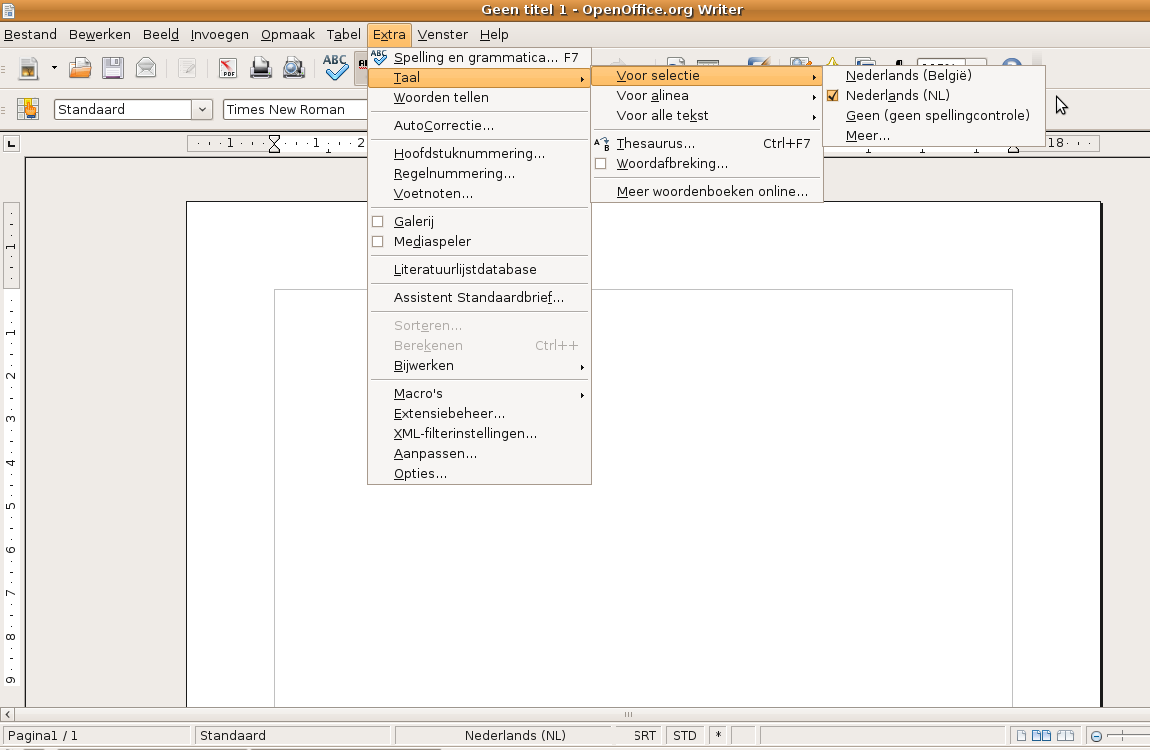
Task: Click Nederlands (NL) language in status bar
Action: (515, 735)
